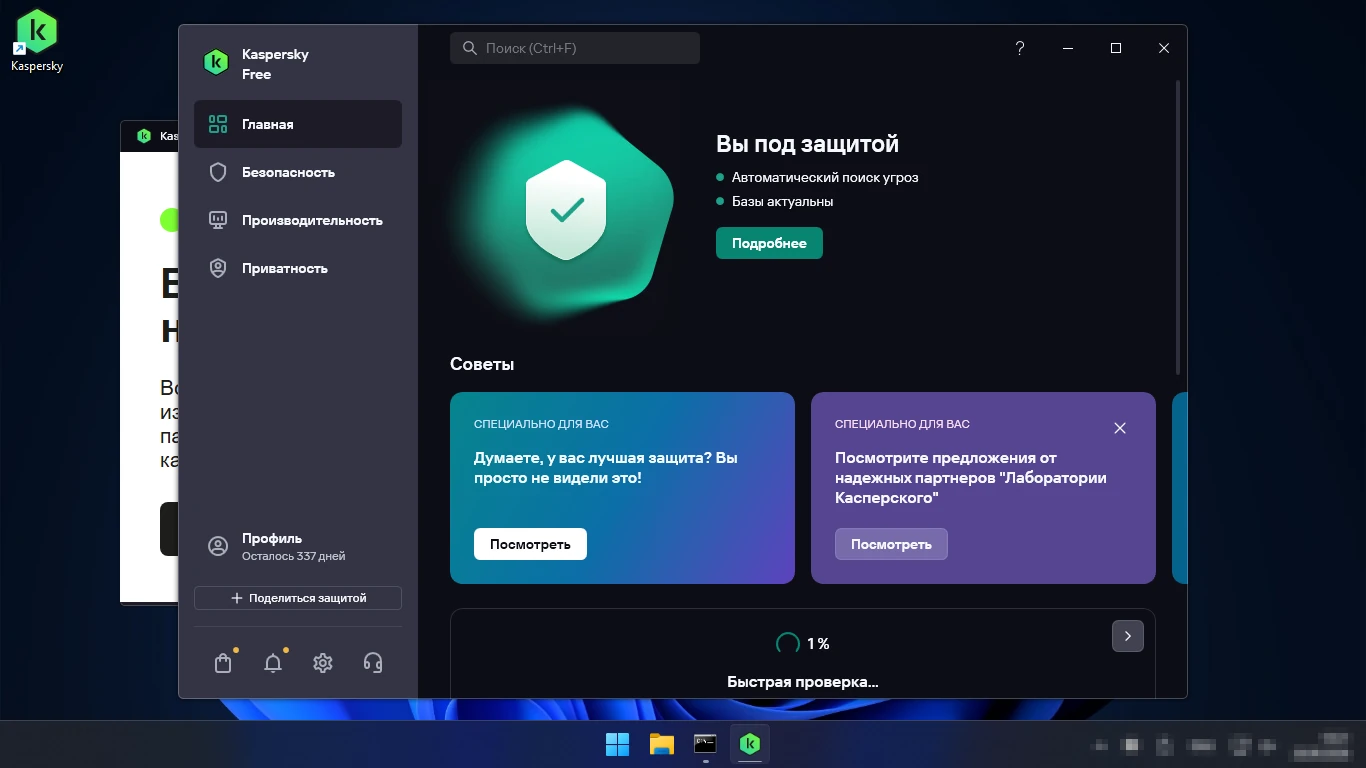Click the Kaspersky Free logo in sidebar

coord(216,63)
